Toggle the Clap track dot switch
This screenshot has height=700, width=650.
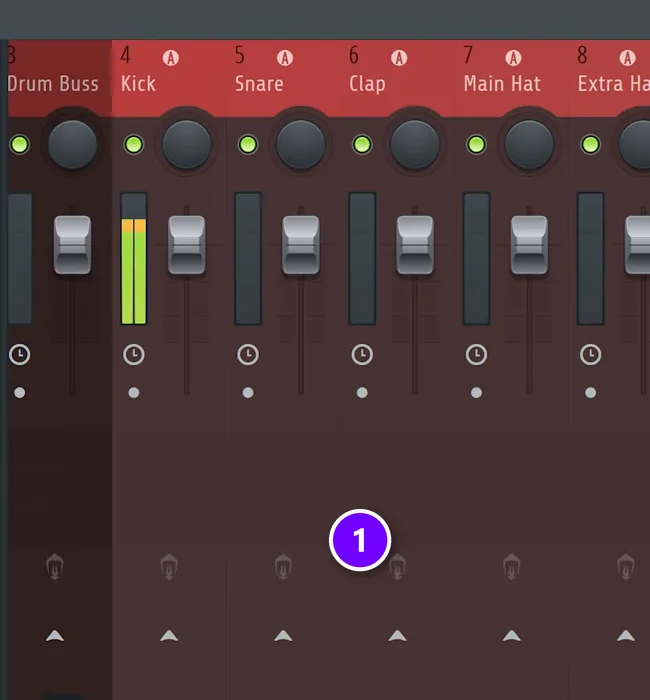click(362, 392)
